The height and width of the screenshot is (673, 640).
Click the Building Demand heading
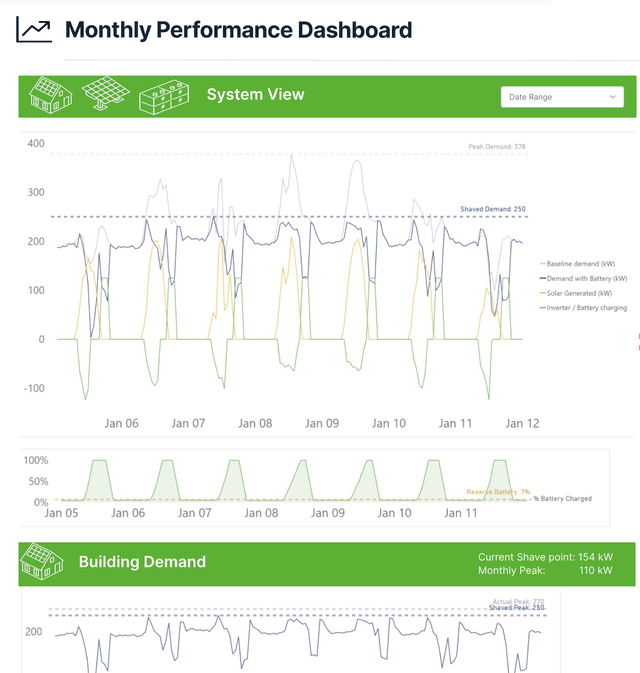click(142, 562)
